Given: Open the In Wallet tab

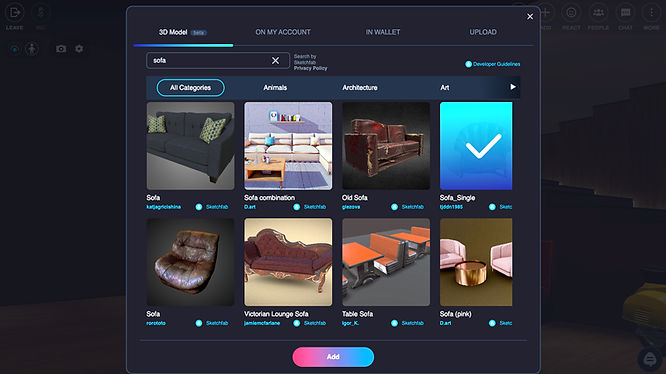Looking at the screenshot, I should (x=383, y=32).
